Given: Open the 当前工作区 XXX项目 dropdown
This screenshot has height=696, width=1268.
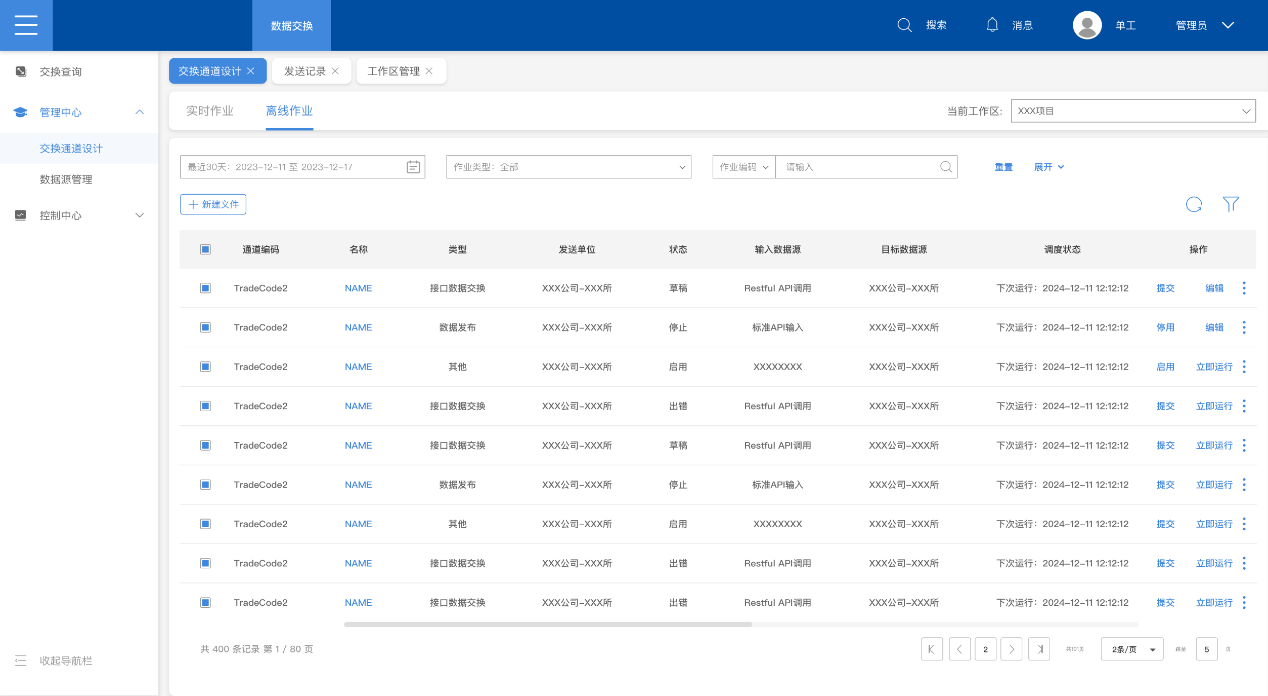Looking at the screenshot, I should point(1133,111).
